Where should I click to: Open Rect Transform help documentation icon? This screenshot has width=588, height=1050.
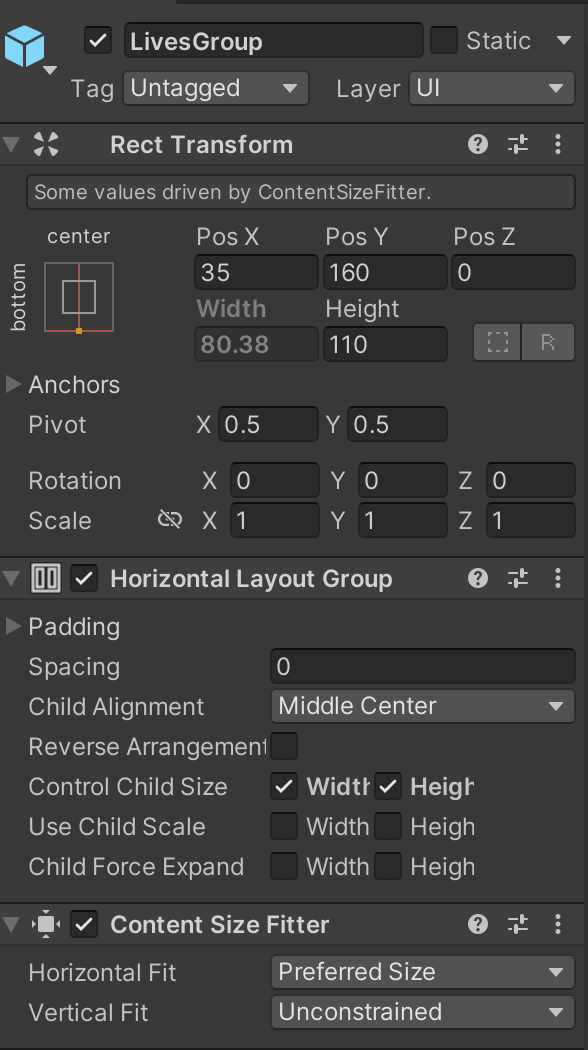[477, 144]
